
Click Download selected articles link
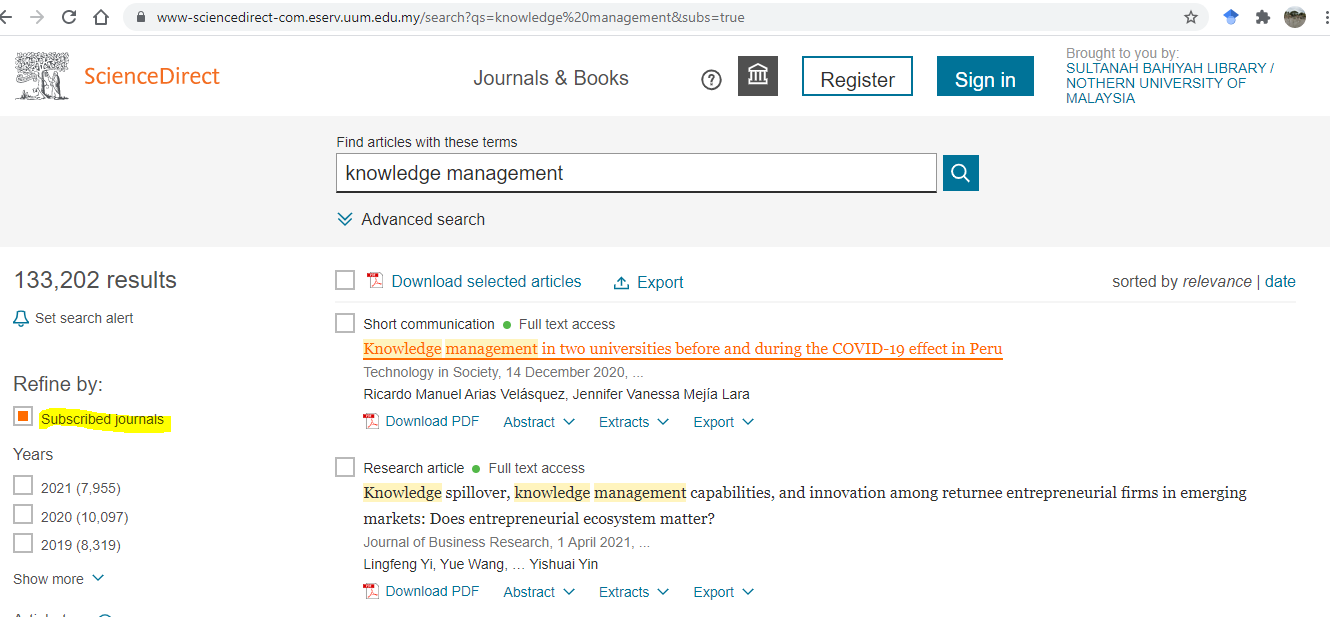pyautogui.click(x=486, y=282)
